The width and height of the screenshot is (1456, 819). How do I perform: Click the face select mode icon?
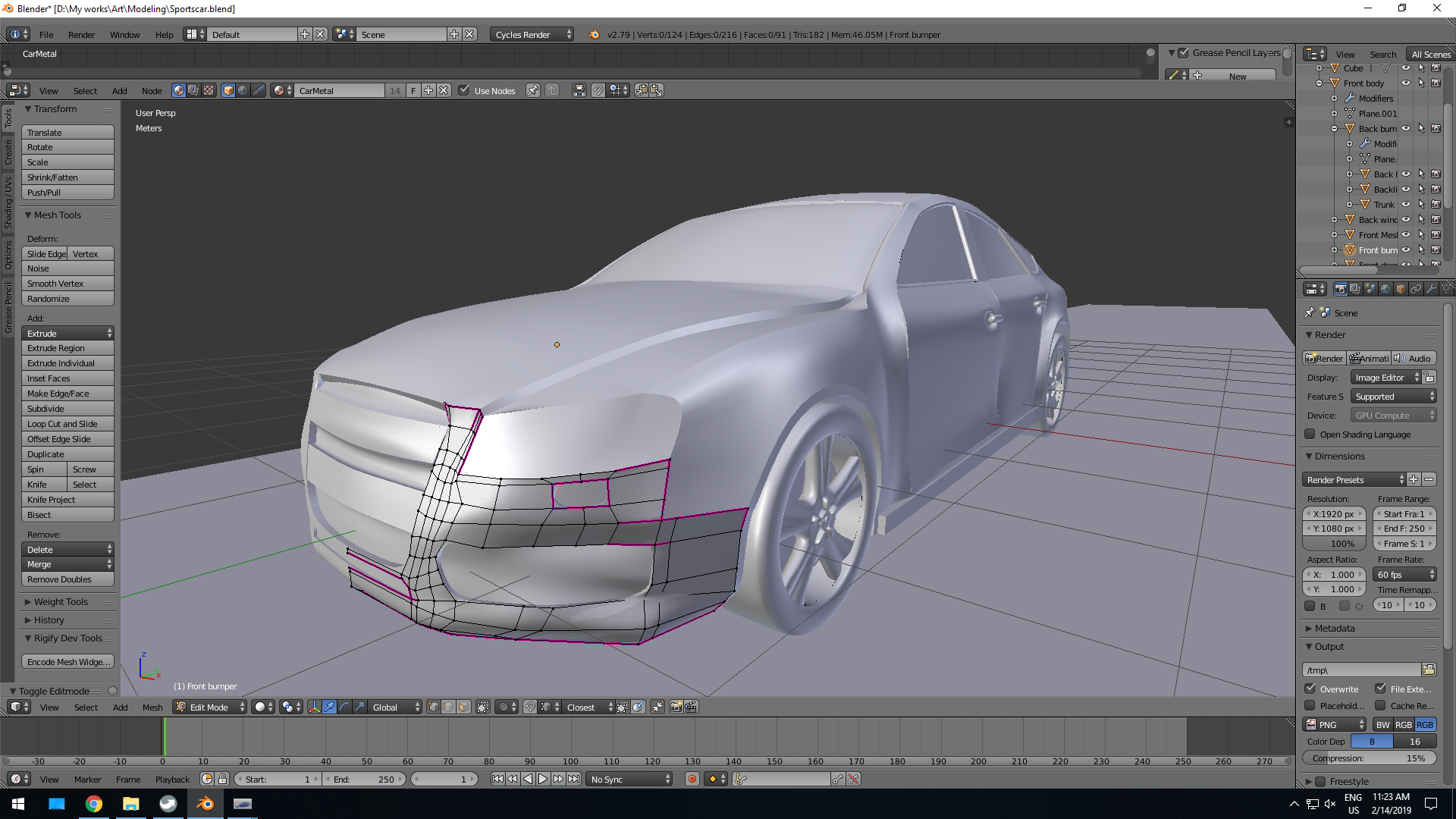(x=463, y=707)
